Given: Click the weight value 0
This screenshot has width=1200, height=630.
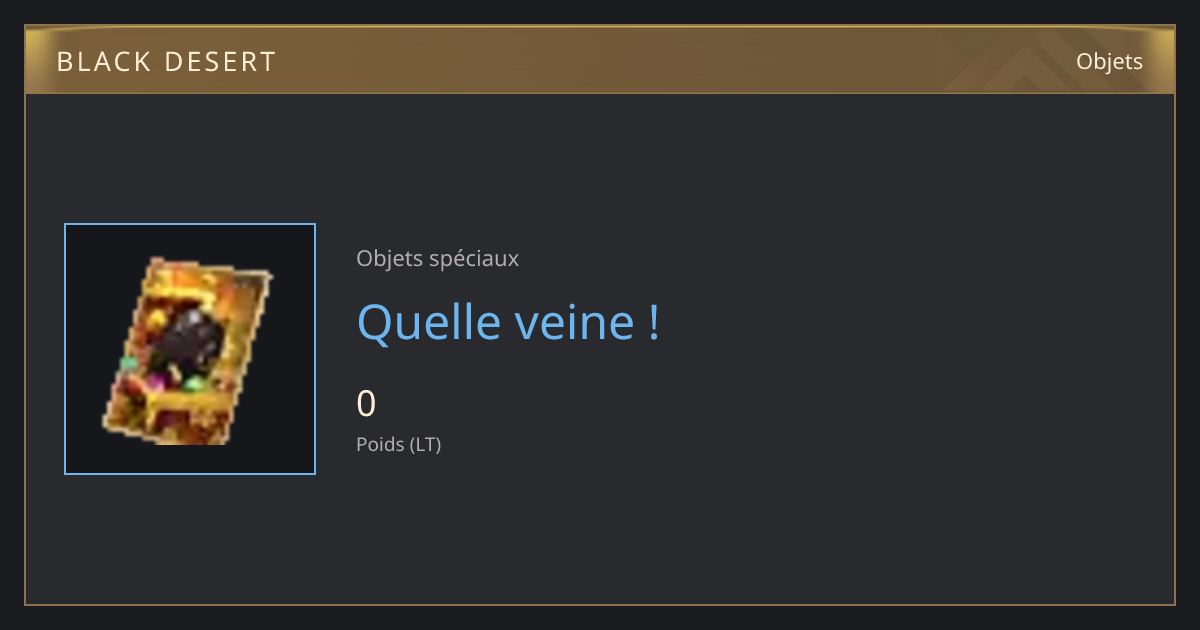Looking at the screenshot, I should point(366,404).
